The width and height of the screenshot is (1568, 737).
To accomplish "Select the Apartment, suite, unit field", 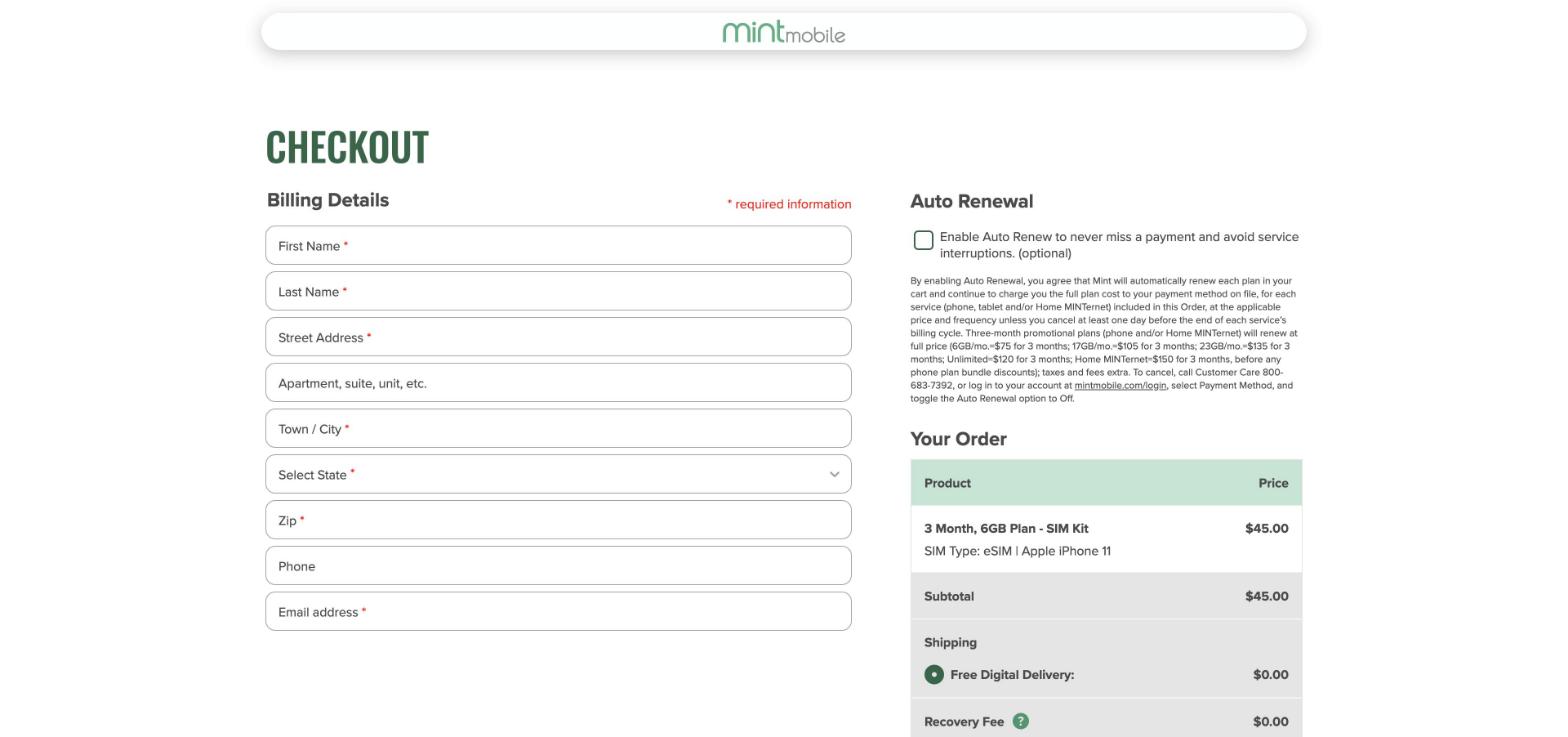I will (x=558, y=383).
